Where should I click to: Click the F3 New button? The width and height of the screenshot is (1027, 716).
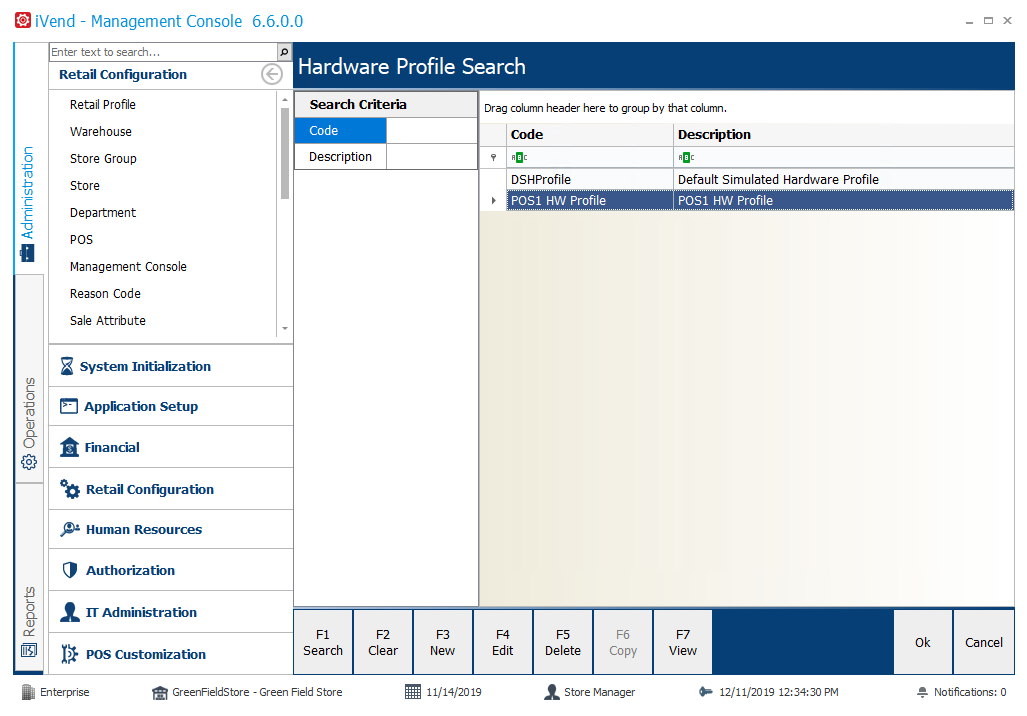point(443,642)
